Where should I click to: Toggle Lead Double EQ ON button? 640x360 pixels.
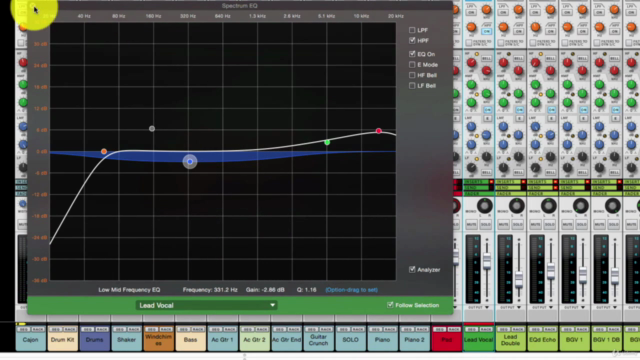coord(520,110)
